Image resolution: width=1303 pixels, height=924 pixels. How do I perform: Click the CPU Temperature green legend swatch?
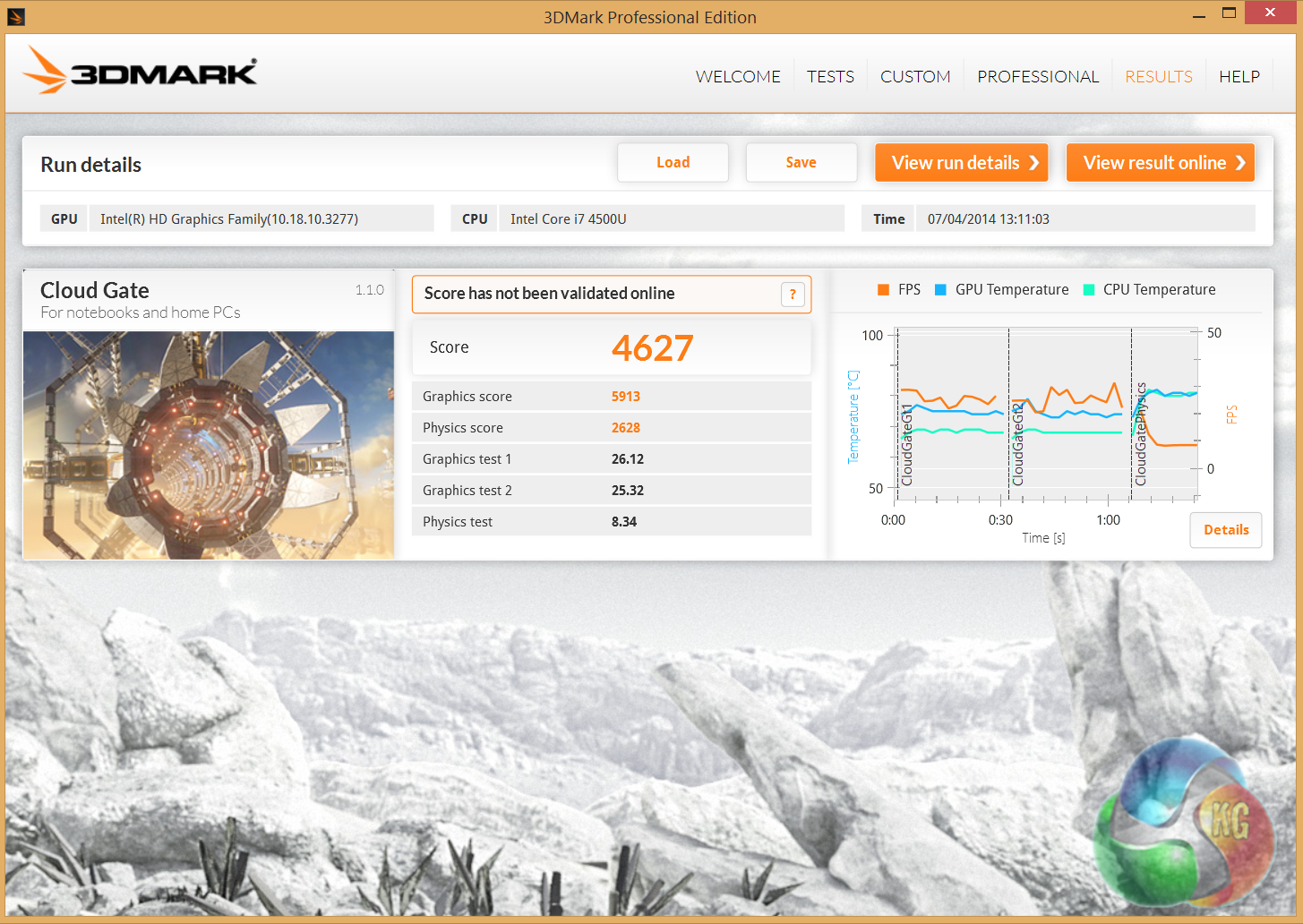(x=1089, y=289)
